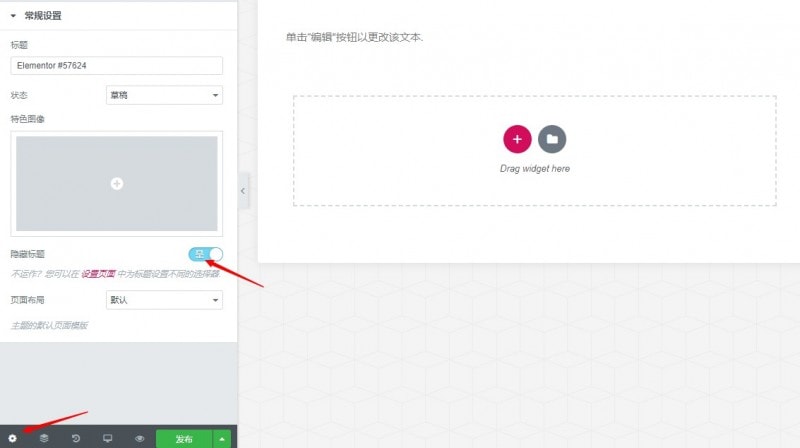Switch responsive mode via monitor icon

pos(108,438)
